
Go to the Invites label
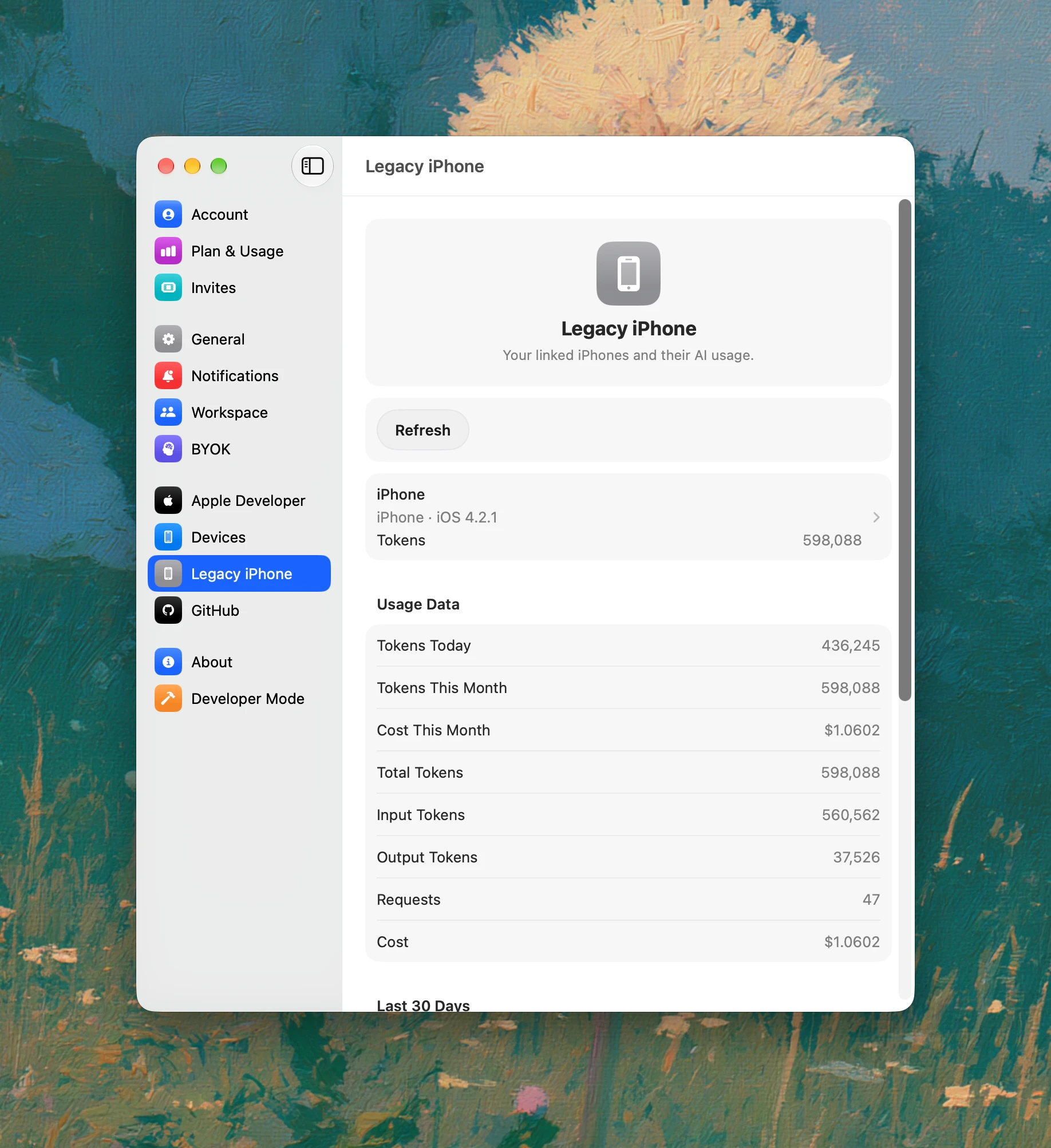tap(213, 288)
